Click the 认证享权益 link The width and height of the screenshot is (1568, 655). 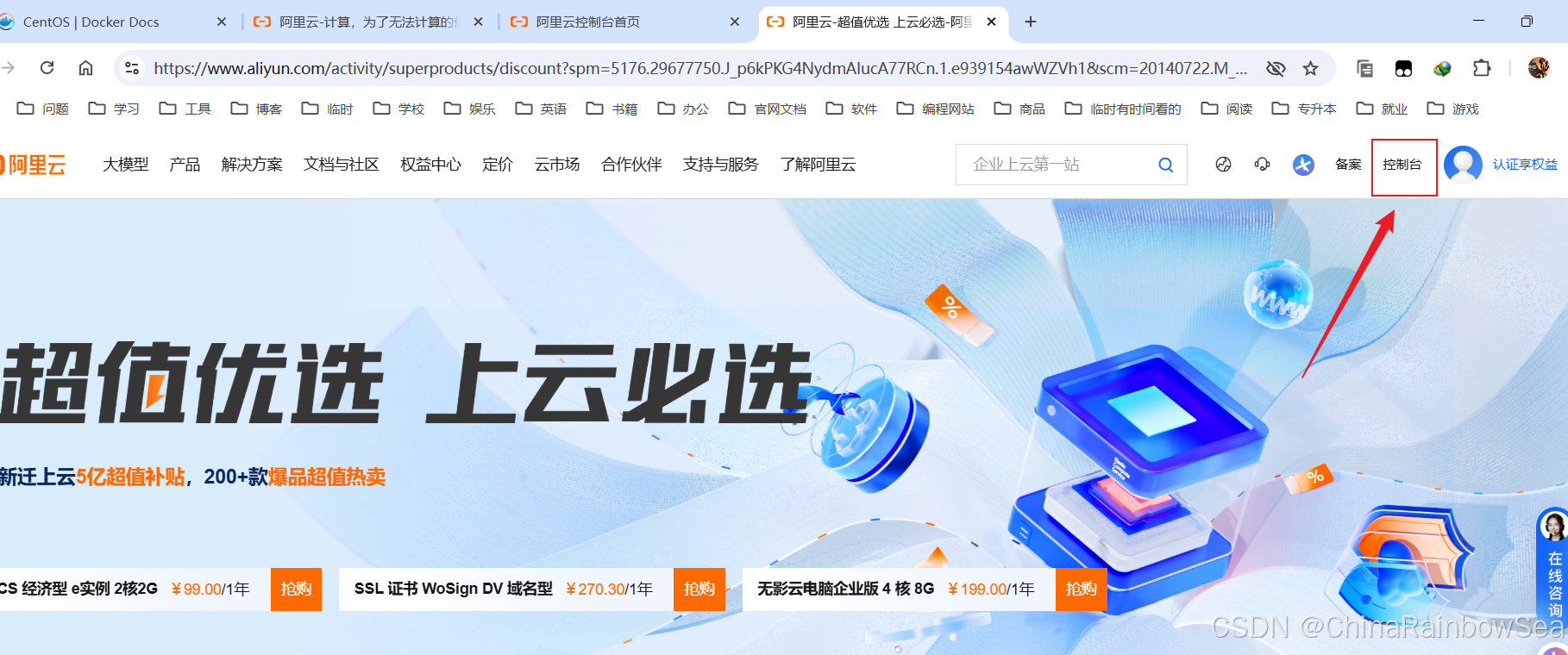(1525, 165)
